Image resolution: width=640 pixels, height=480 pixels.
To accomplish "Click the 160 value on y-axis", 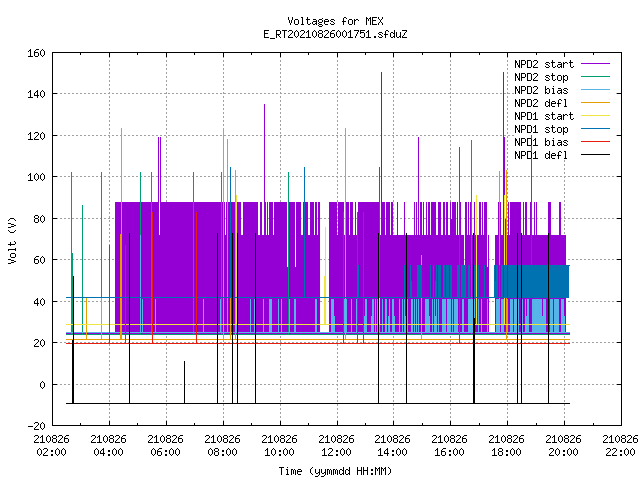I will click(36, 53).
